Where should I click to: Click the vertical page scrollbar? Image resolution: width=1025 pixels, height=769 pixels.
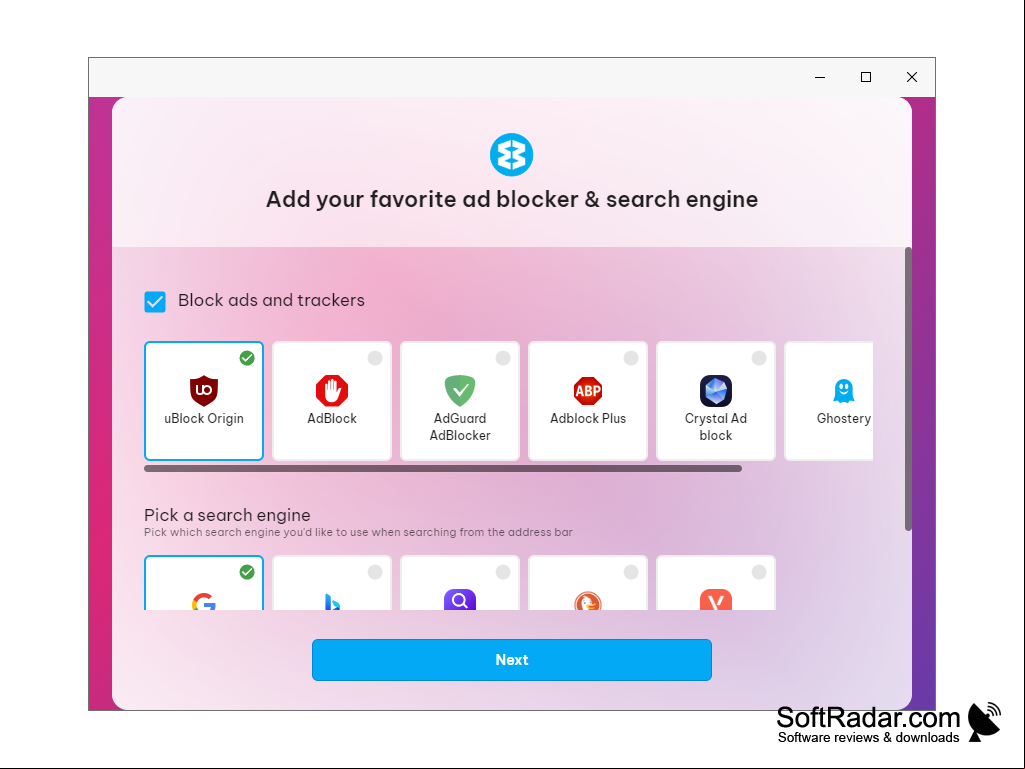pos(908,389)
